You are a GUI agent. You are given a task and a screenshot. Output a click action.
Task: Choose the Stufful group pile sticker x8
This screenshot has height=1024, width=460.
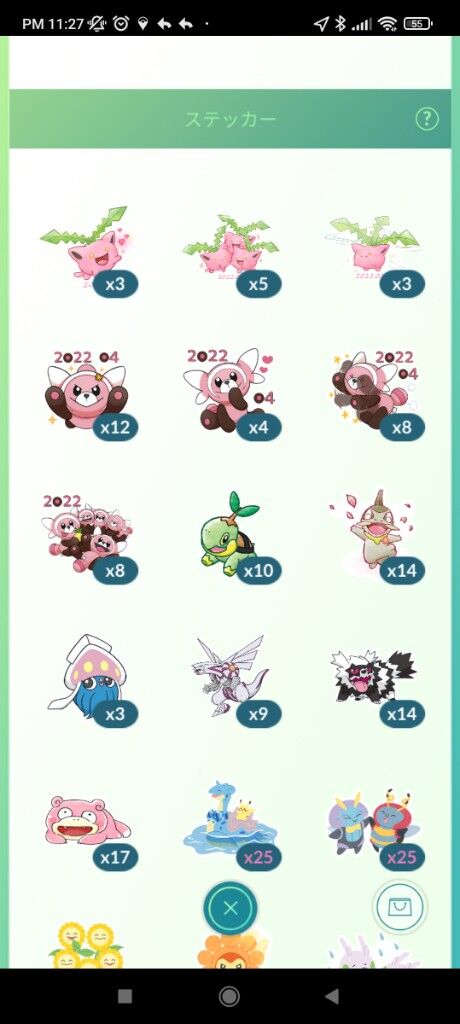[90, 537]
